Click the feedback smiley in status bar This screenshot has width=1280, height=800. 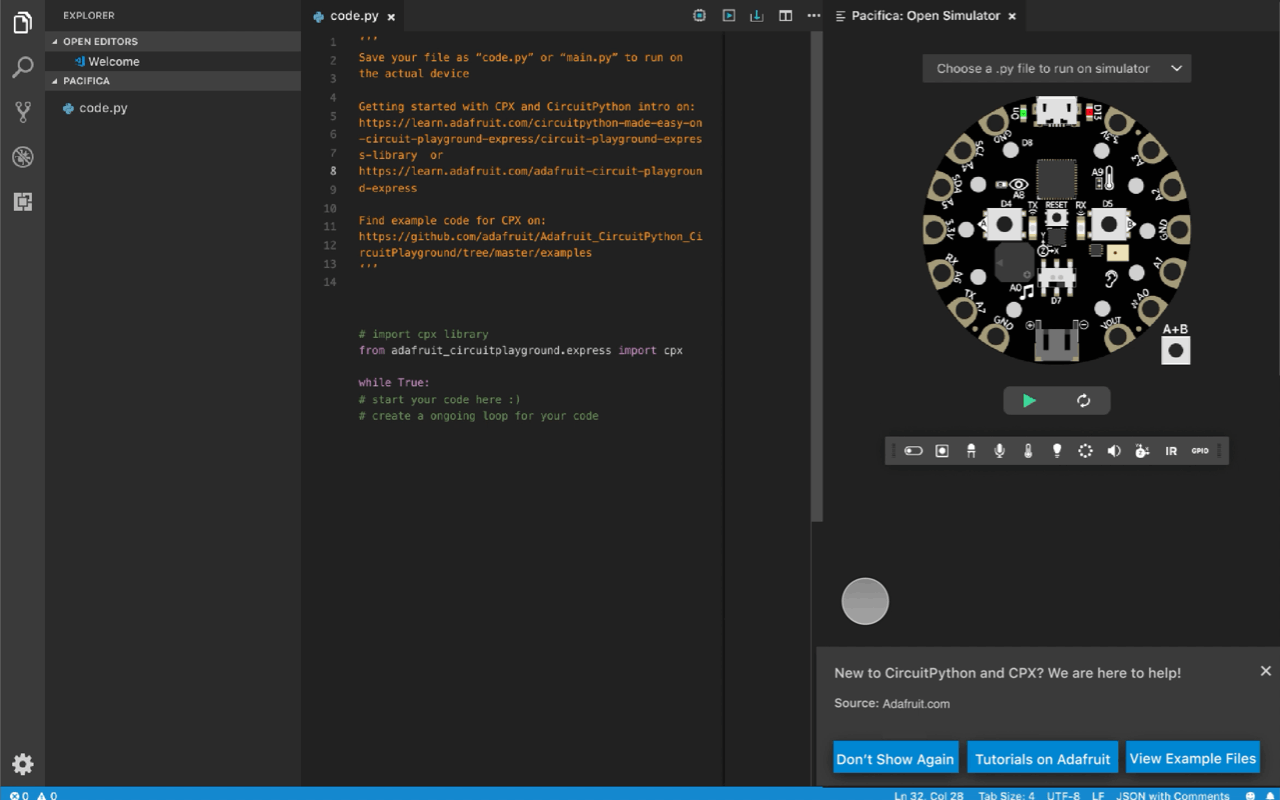coord(1250,795)
